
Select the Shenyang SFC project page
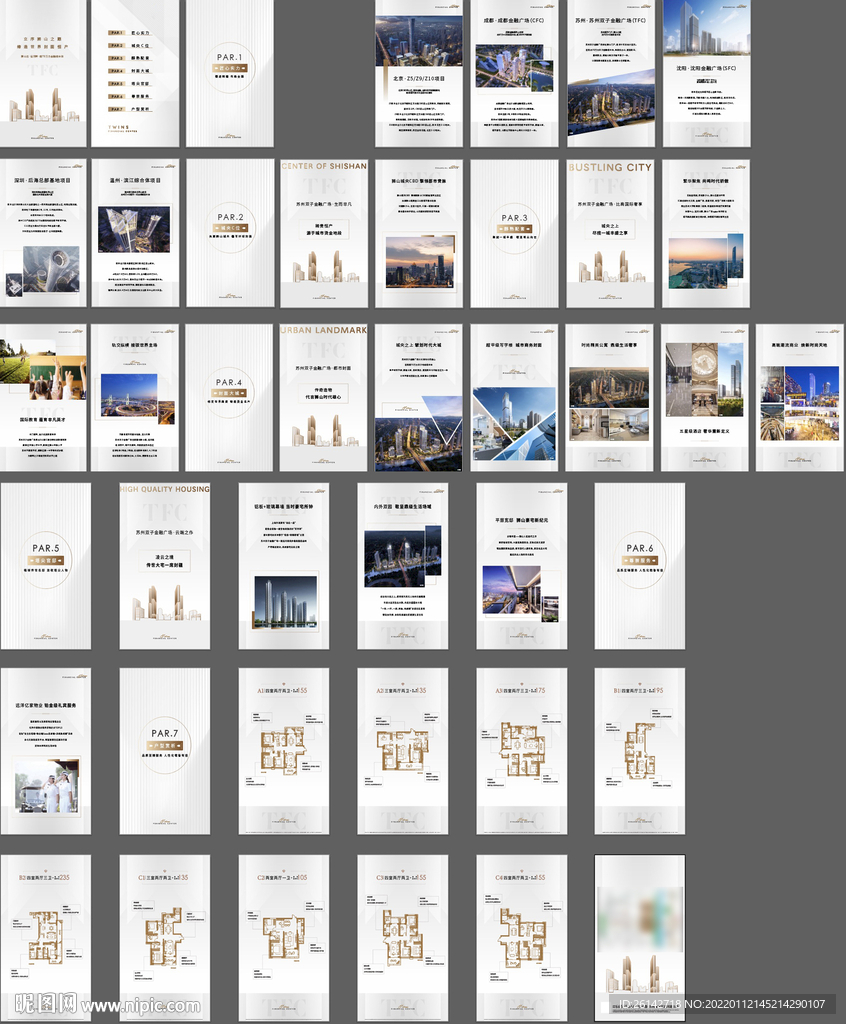pyautogui.click(x=707, y=73)
